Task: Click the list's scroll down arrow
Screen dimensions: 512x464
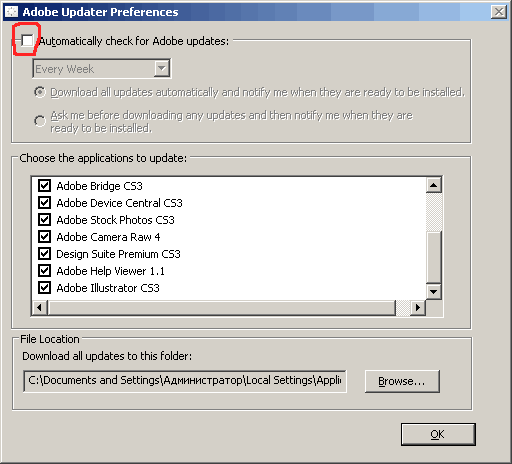Action: [434, 292]
